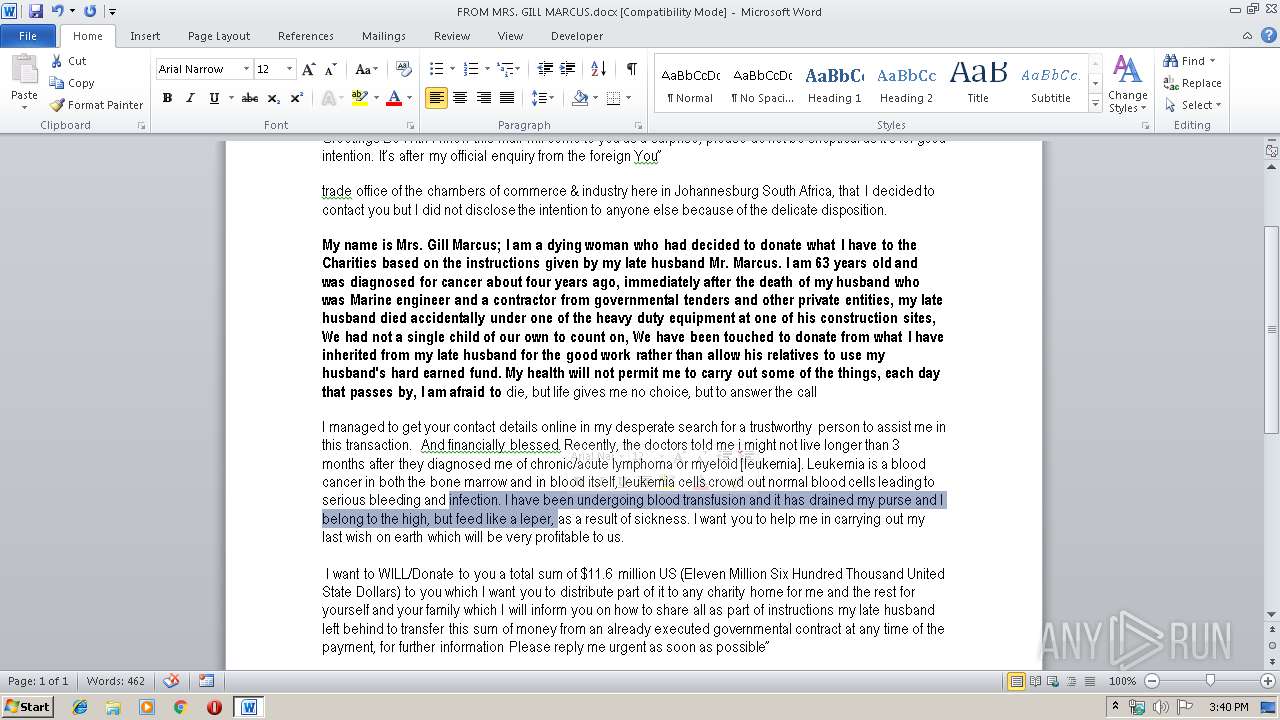Cut the selected text
Screen dimensions: 1280x720
[x=68, y=61]
